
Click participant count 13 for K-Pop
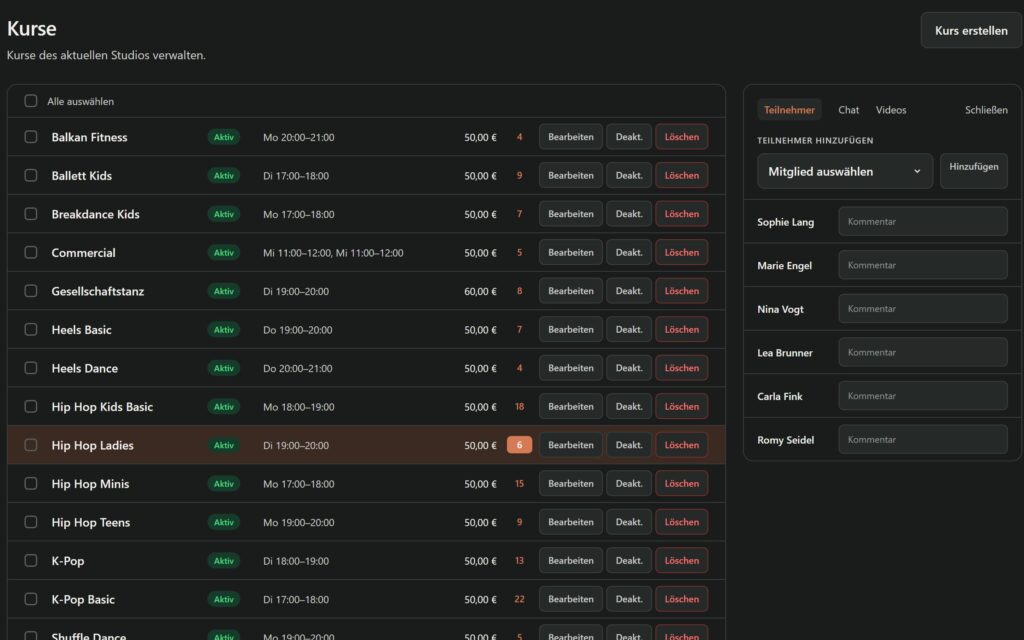point(519,560)
